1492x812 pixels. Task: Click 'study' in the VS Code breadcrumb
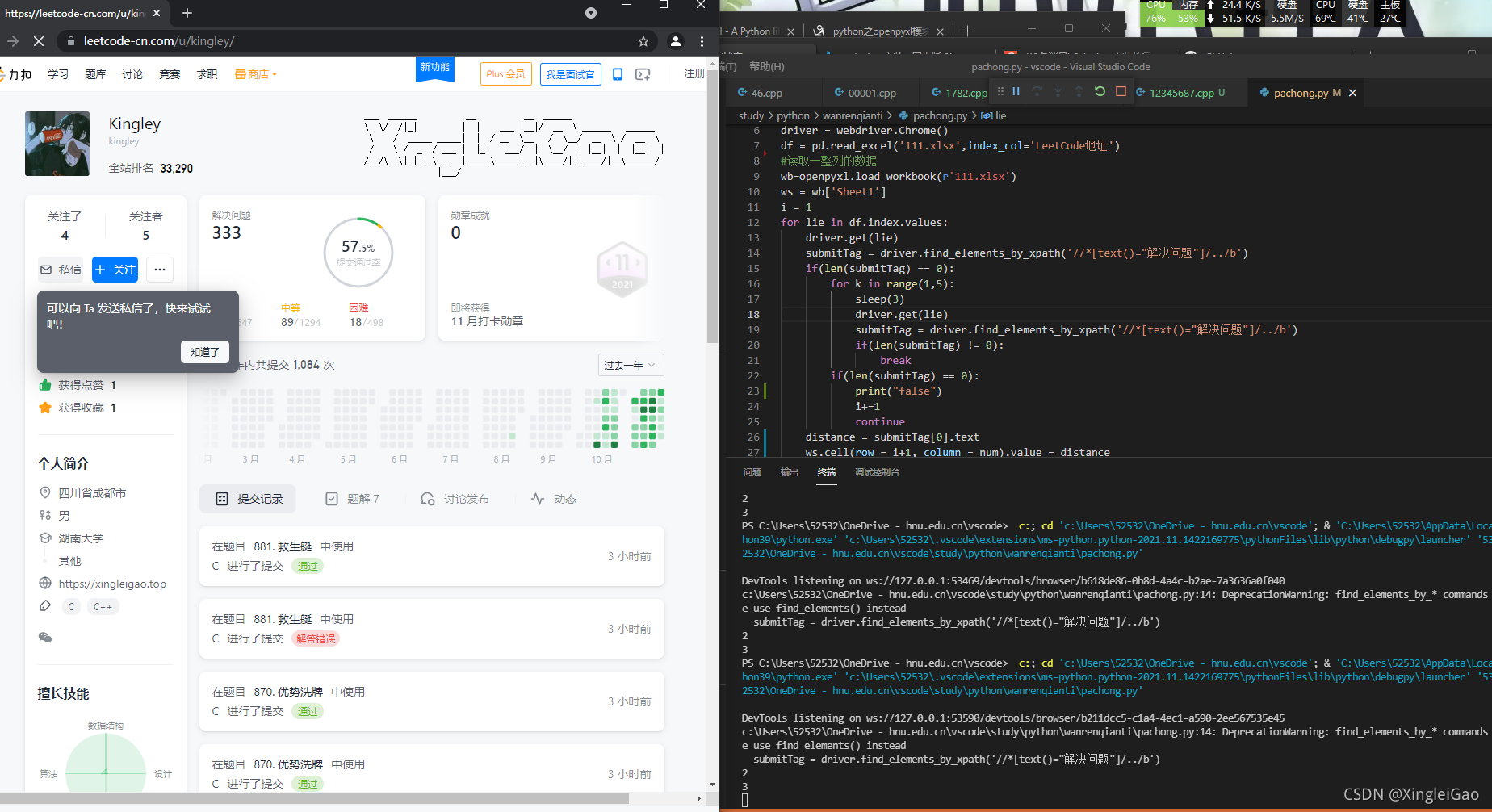click(x=751, y=115)
